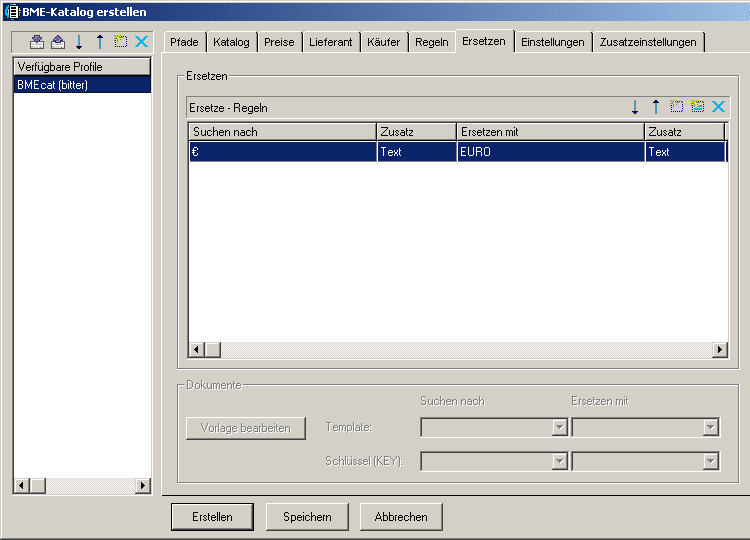Click the profile list scroll right arrow
Screen dimensions: 750x540
tap(143, 486)
